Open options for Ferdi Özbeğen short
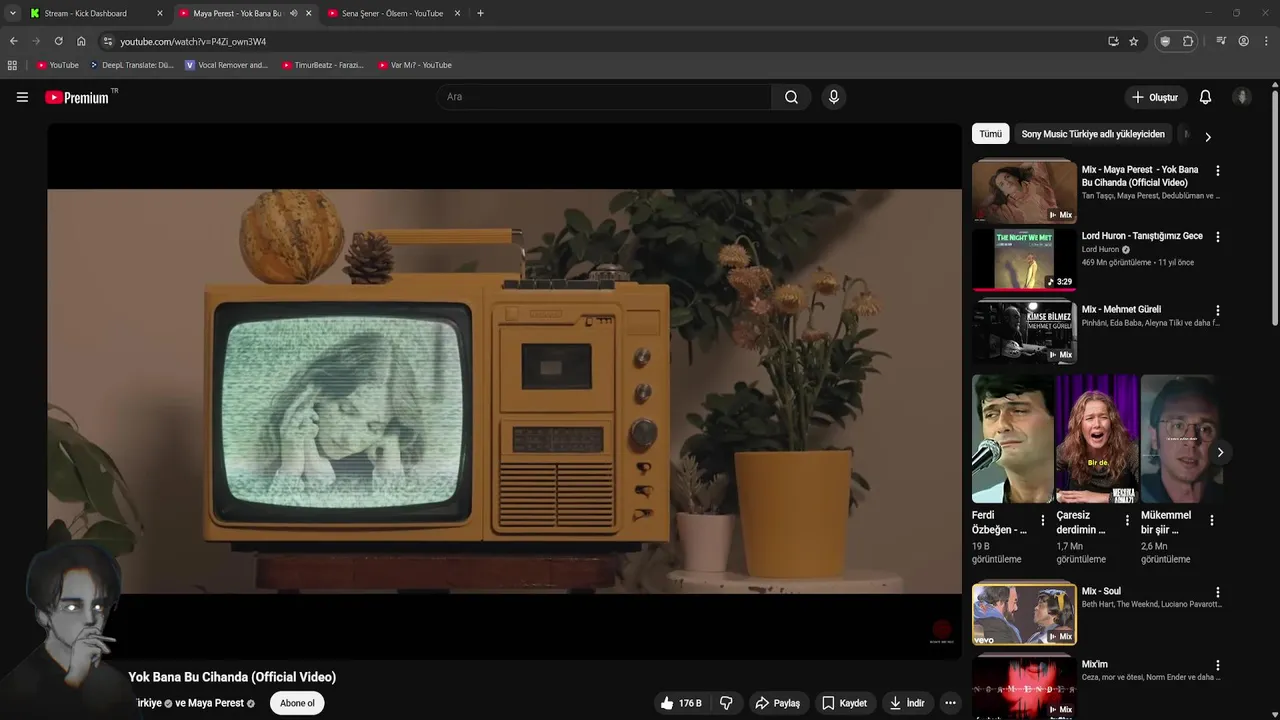 pos(1043,520)
